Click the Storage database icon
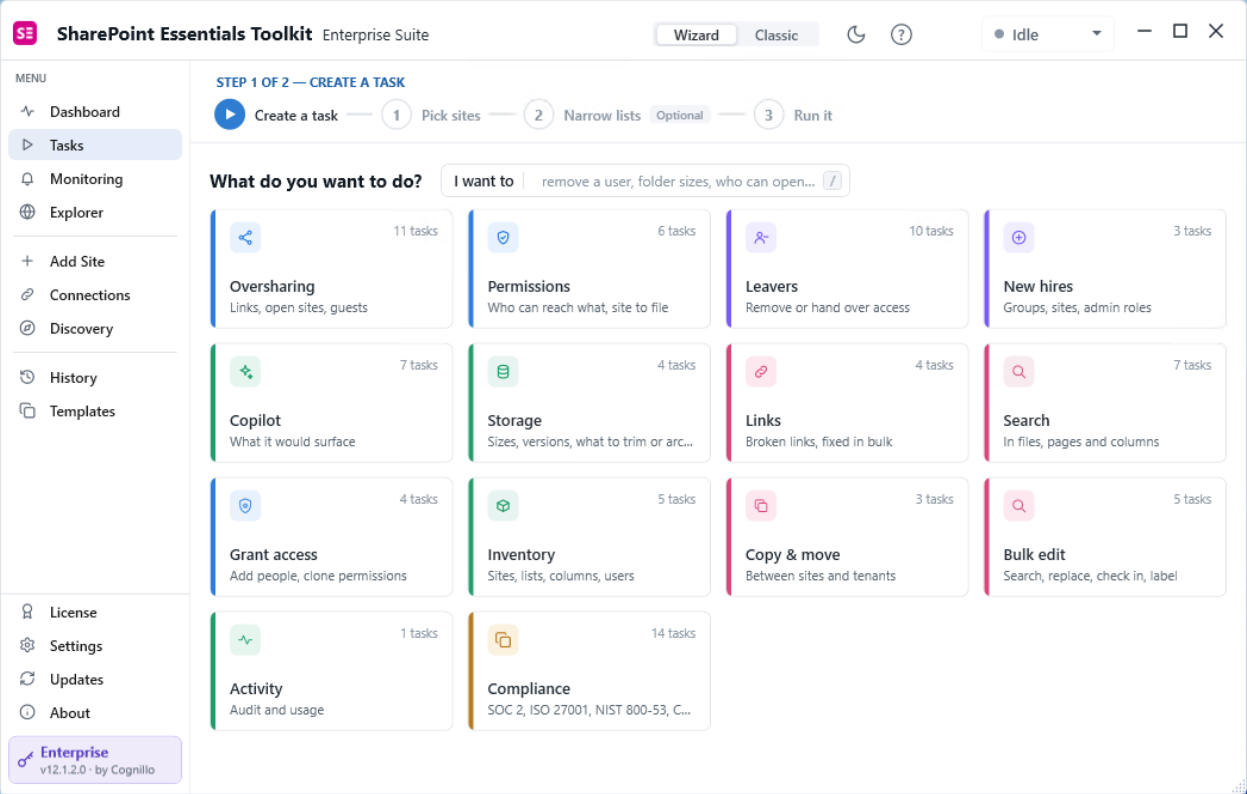 pos(503,371)
